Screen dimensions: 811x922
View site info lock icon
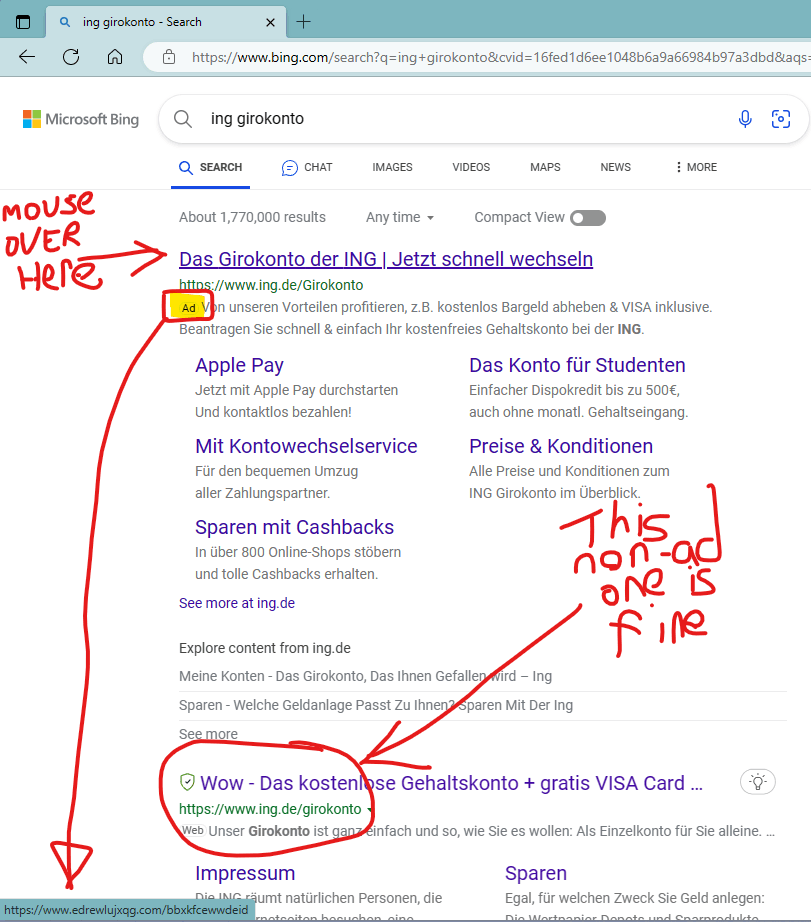[x=169, y=57]
